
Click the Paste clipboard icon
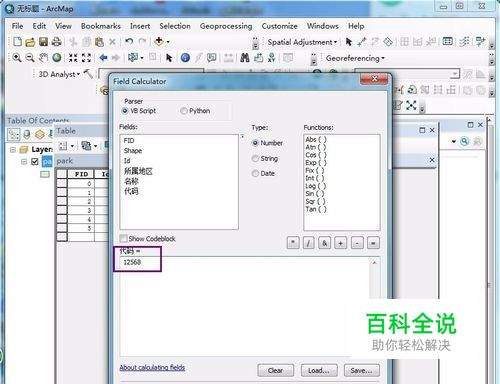(99, 42)
